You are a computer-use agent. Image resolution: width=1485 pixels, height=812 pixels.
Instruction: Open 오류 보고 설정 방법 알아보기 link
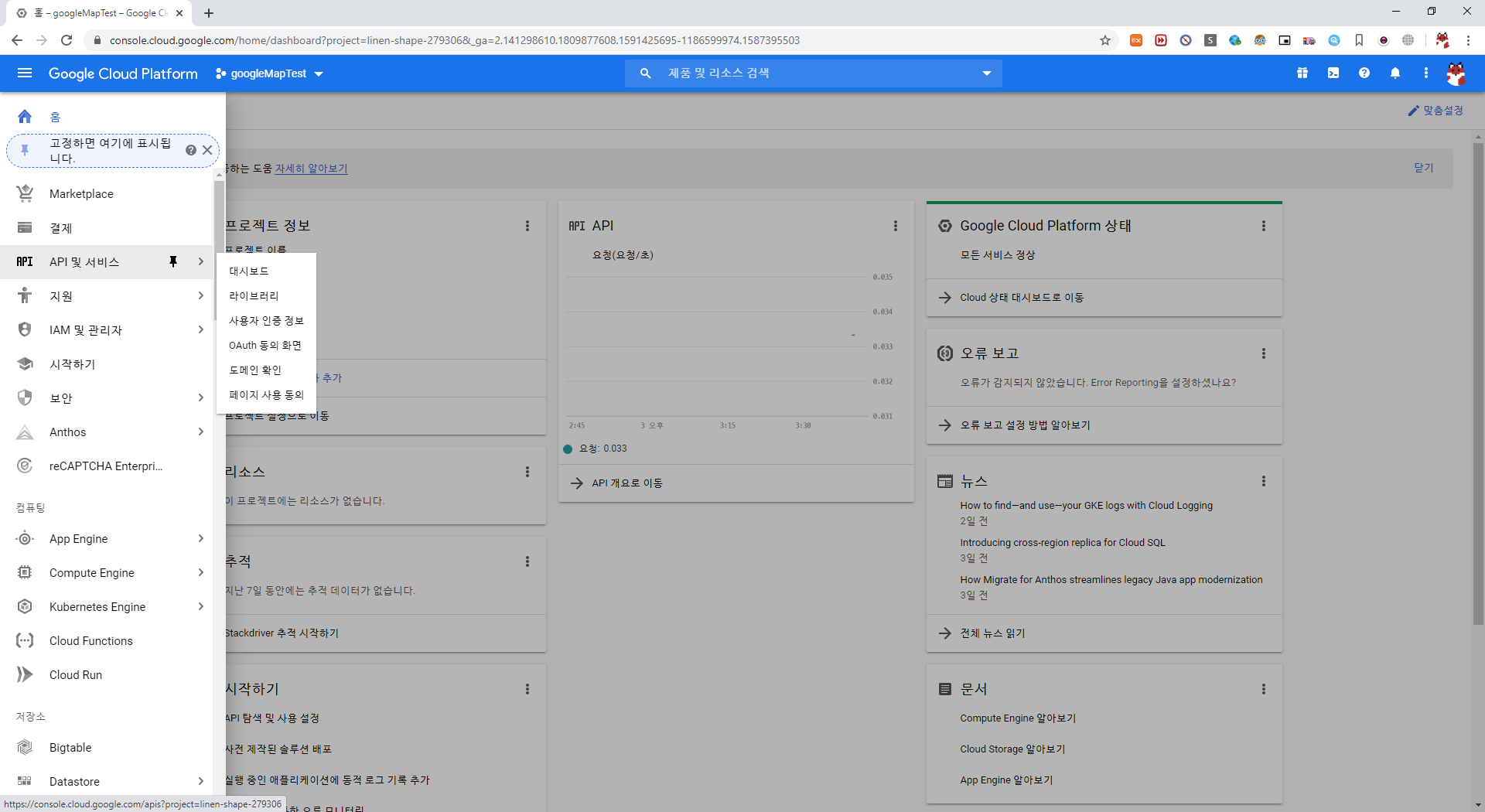coord(1025,425)
